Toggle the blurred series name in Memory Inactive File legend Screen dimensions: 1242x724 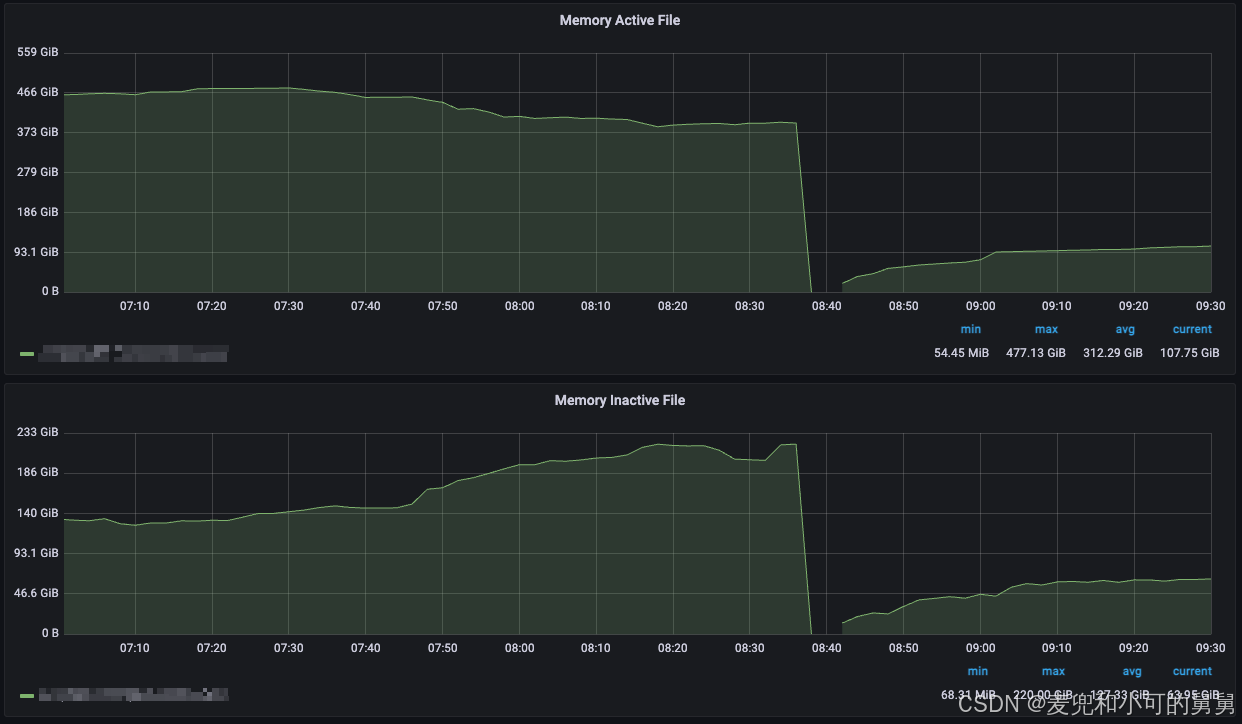click(x=133, y=694)
